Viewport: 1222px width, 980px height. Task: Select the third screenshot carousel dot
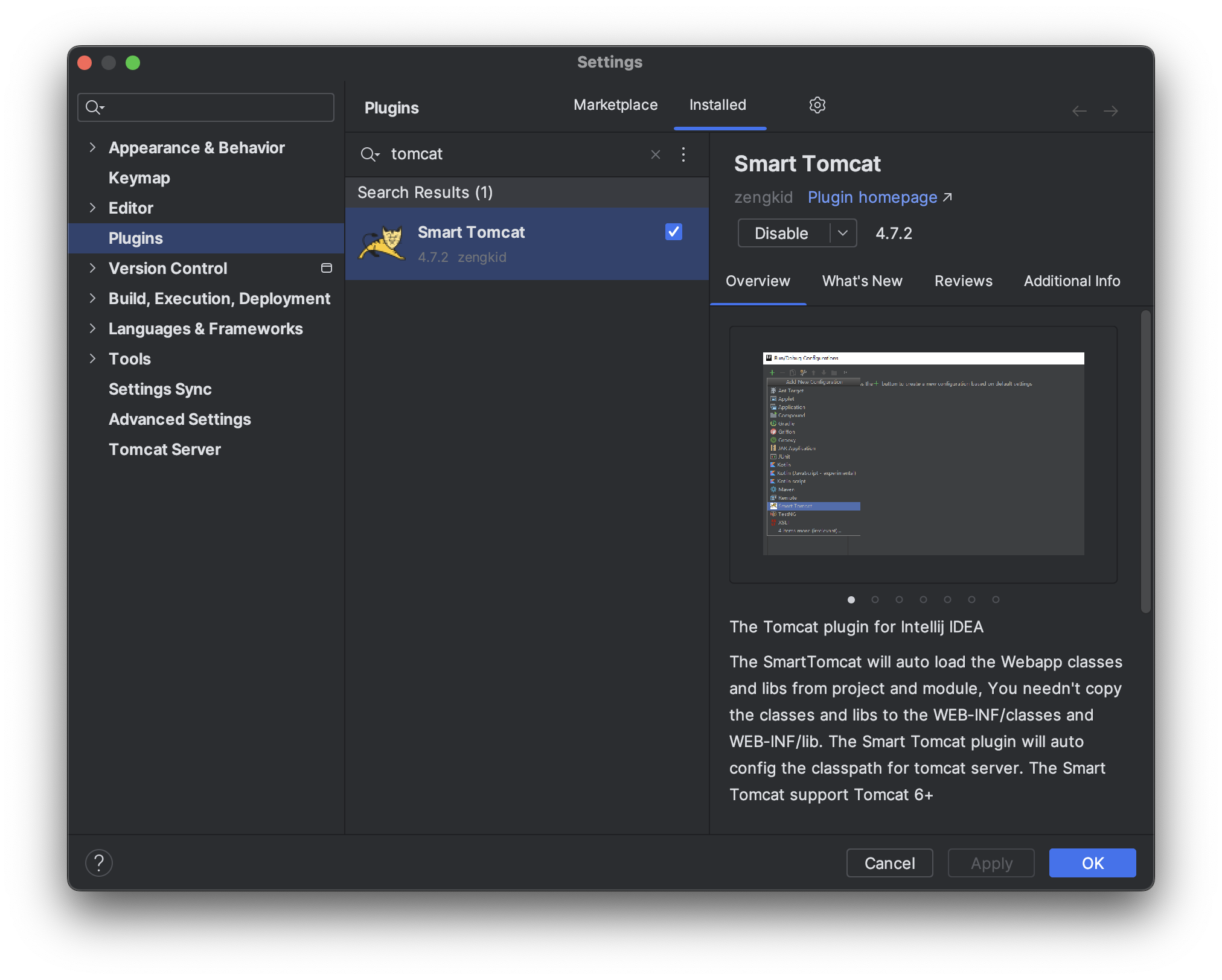(x=900, y=599)
